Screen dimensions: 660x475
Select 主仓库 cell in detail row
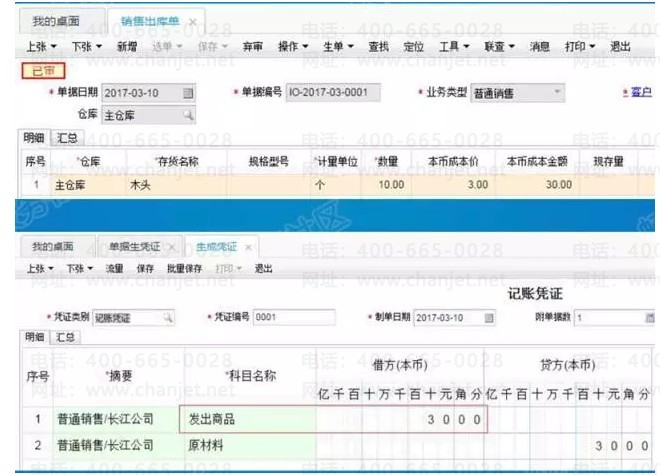[x=88, y=185]
